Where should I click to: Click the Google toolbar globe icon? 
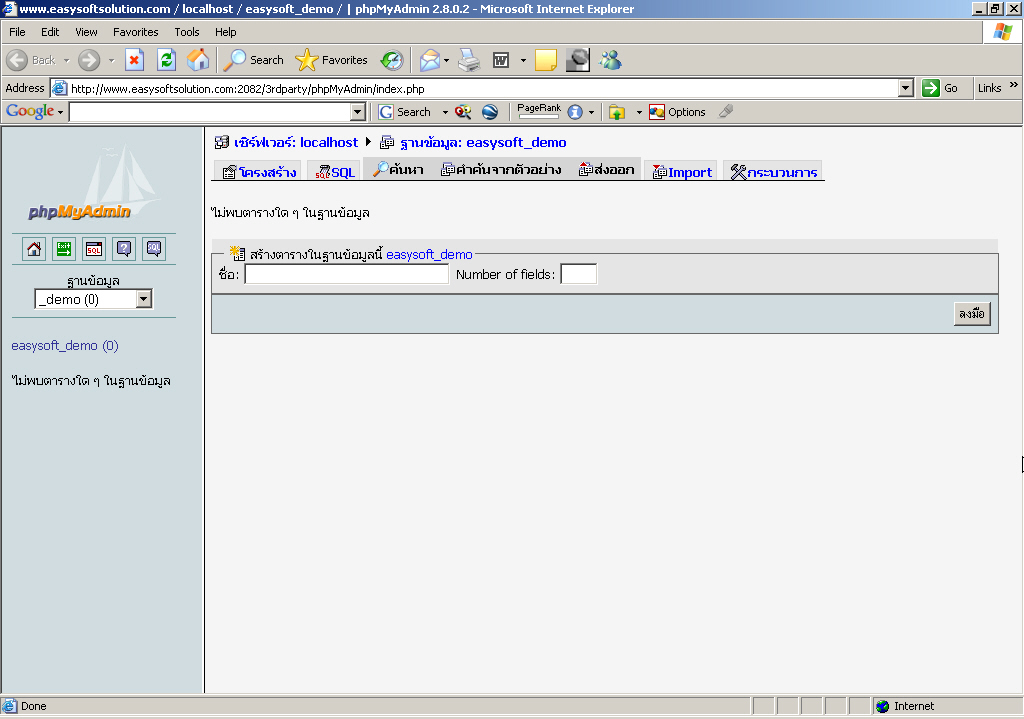point(490,112)
